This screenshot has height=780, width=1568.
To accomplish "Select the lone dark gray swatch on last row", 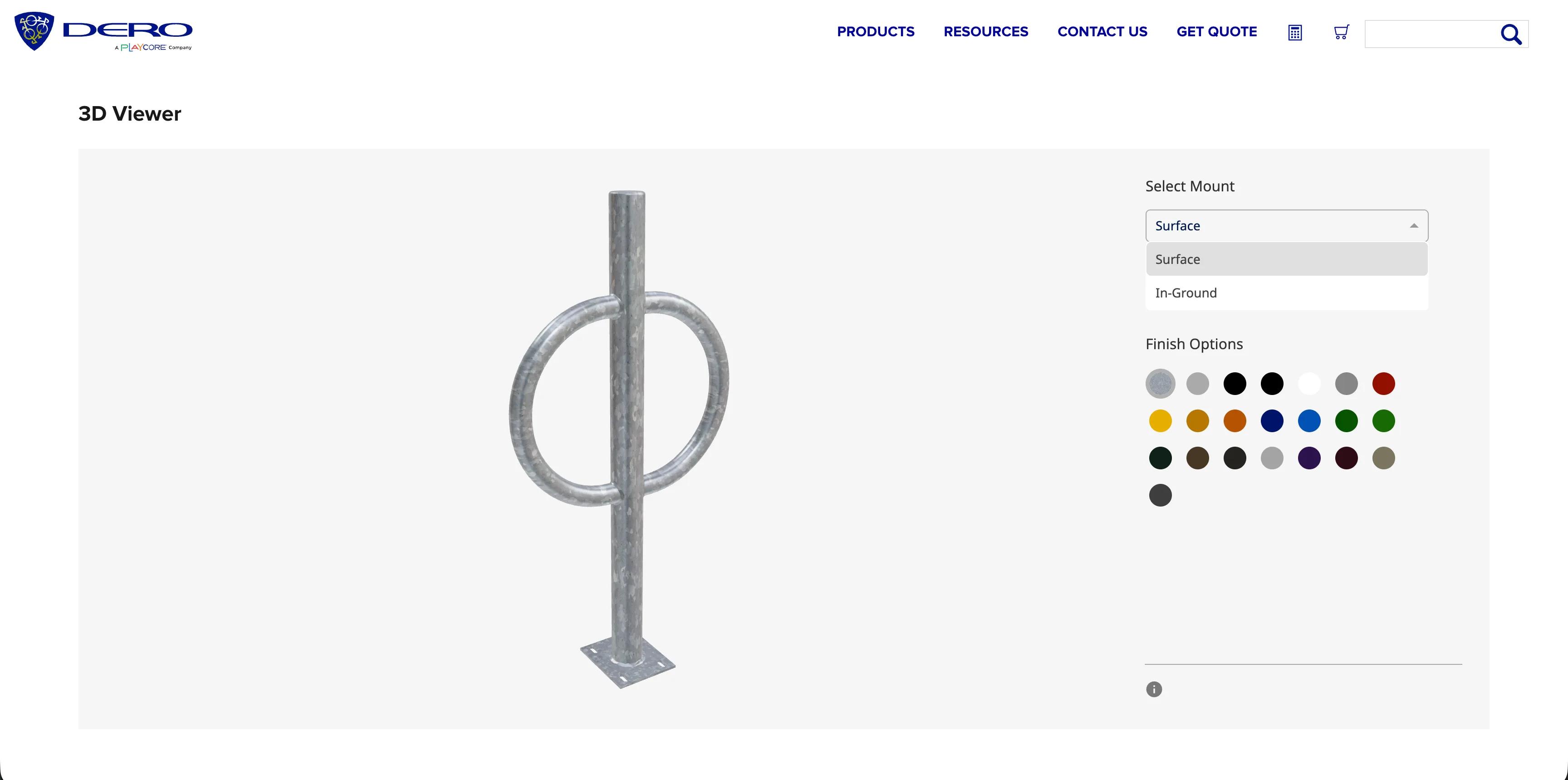I will coord(1160,495).
